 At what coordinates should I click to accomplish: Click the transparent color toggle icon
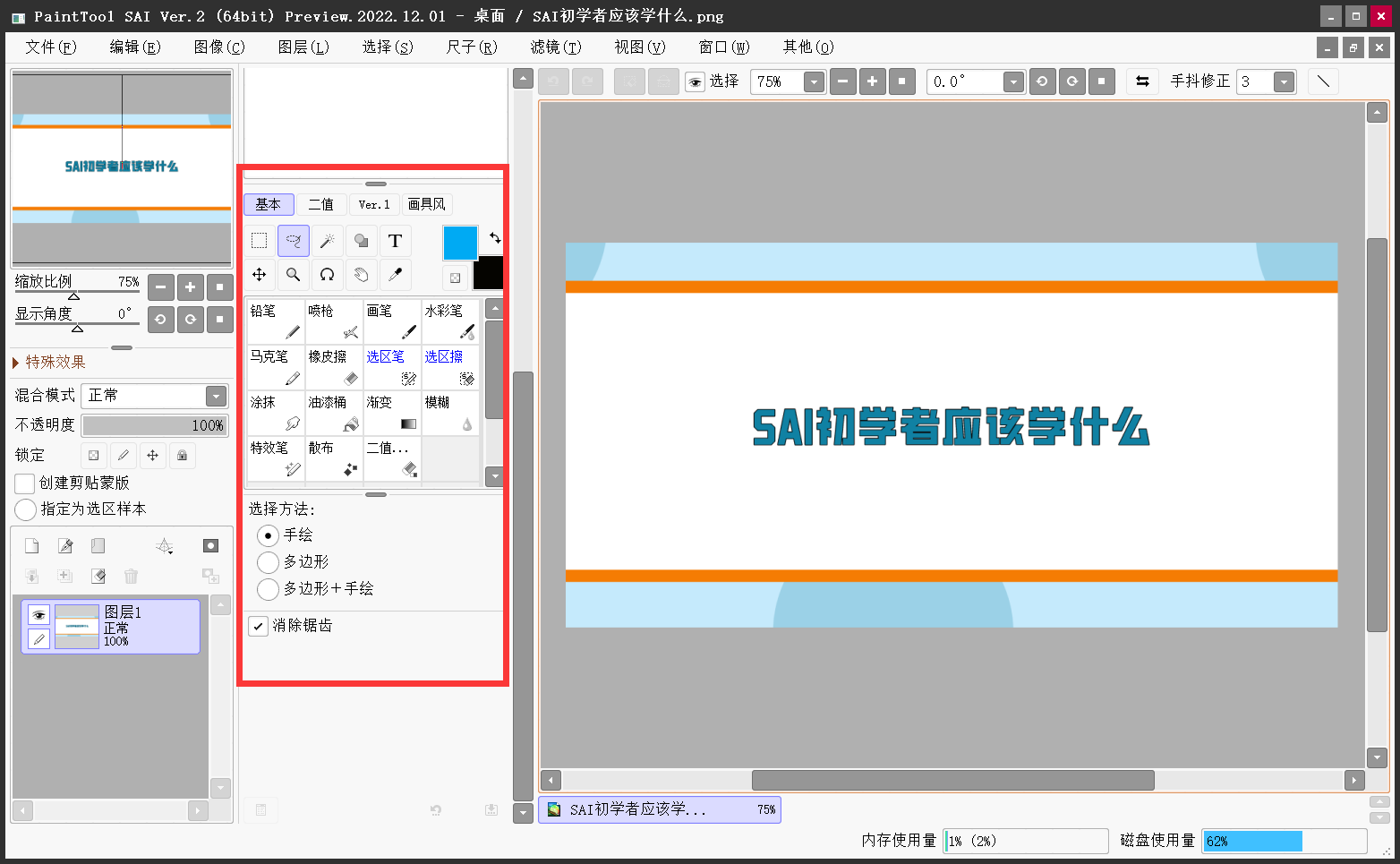pos(455,278)
